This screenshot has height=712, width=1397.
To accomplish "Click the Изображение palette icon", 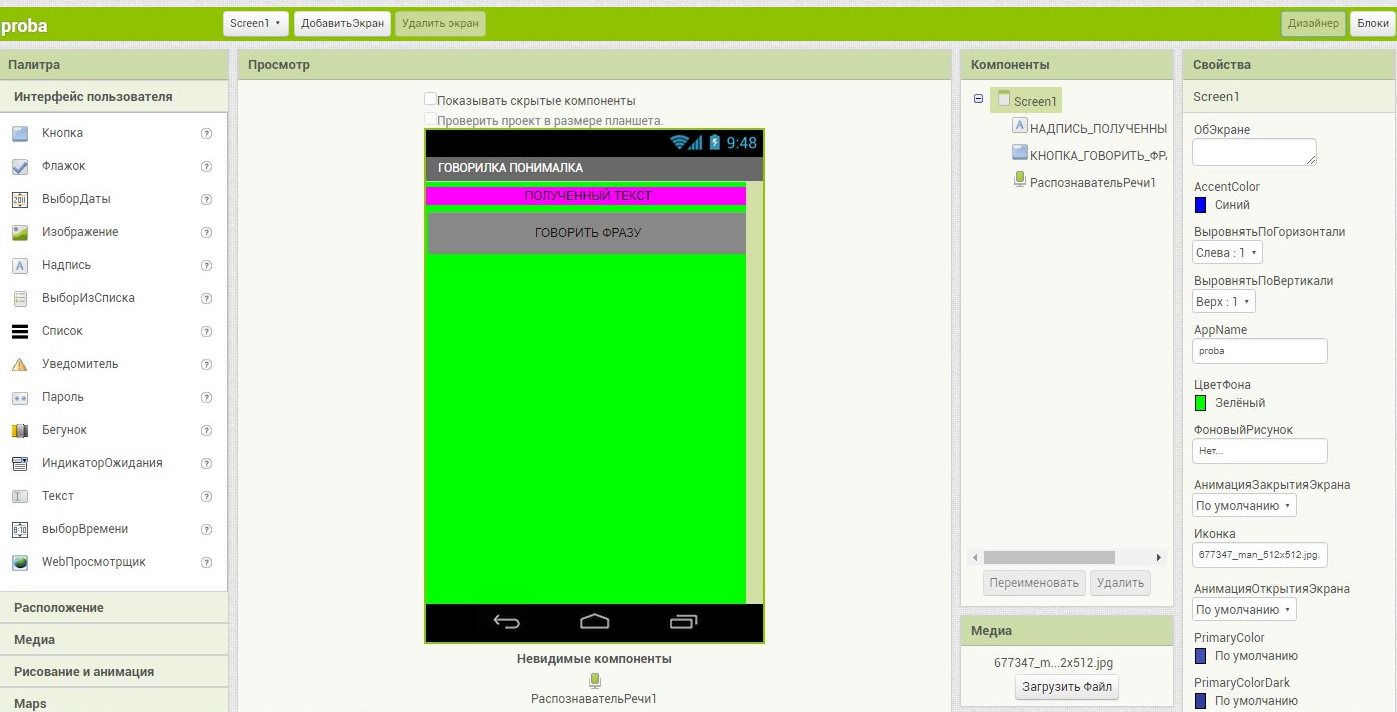I will 20,232.
